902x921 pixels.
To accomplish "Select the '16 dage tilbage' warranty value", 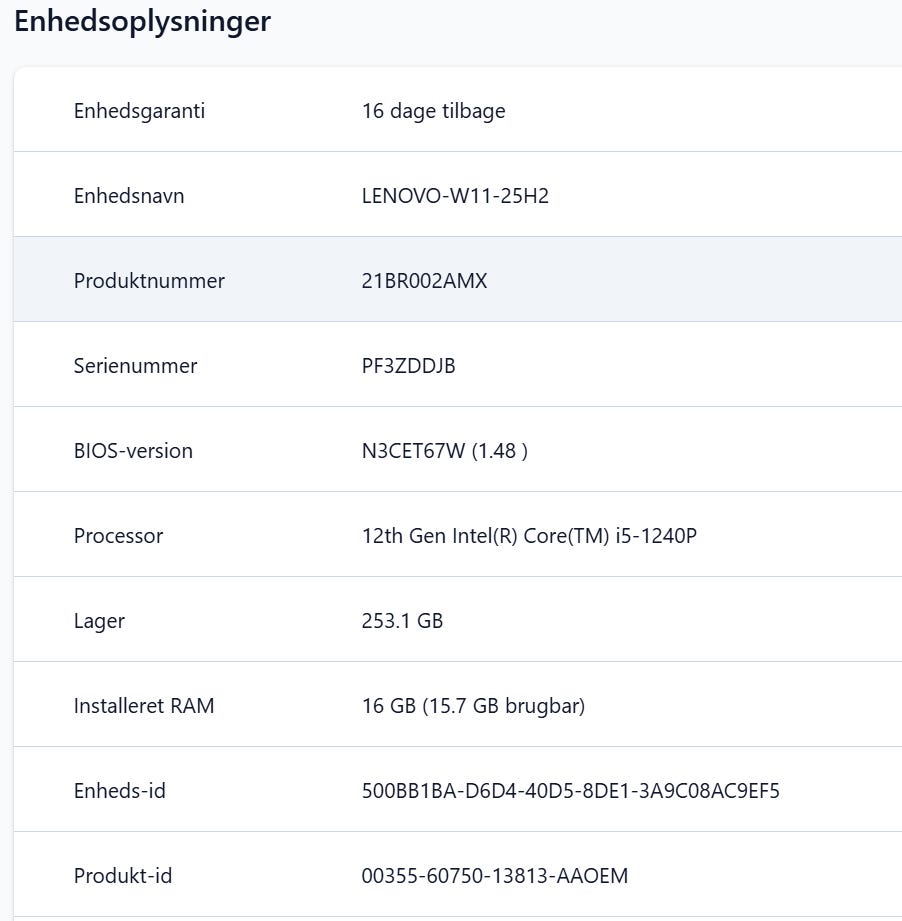I will (x=433, y=111).
